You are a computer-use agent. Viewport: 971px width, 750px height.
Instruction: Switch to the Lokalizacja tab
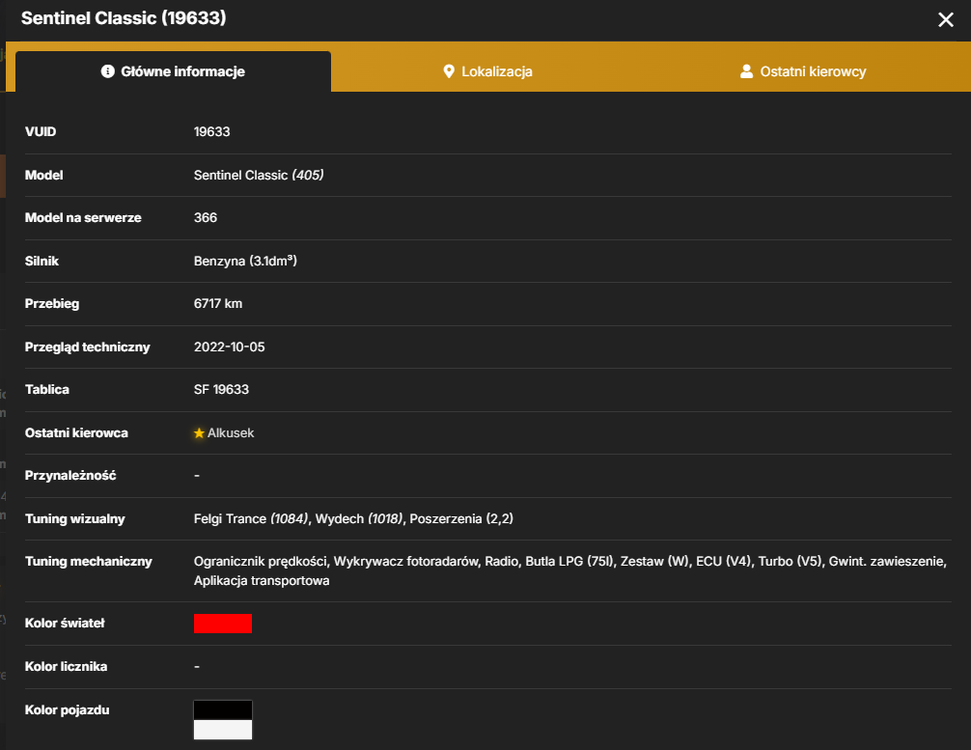tap(488, 72)
